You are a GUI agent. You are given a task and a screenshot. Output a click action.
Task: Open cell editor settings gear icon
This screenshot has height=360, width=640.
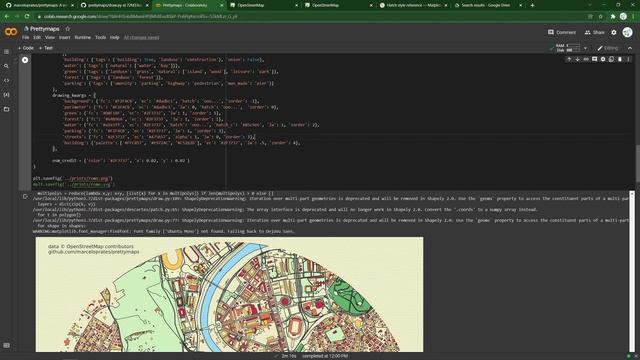point(603,60)
